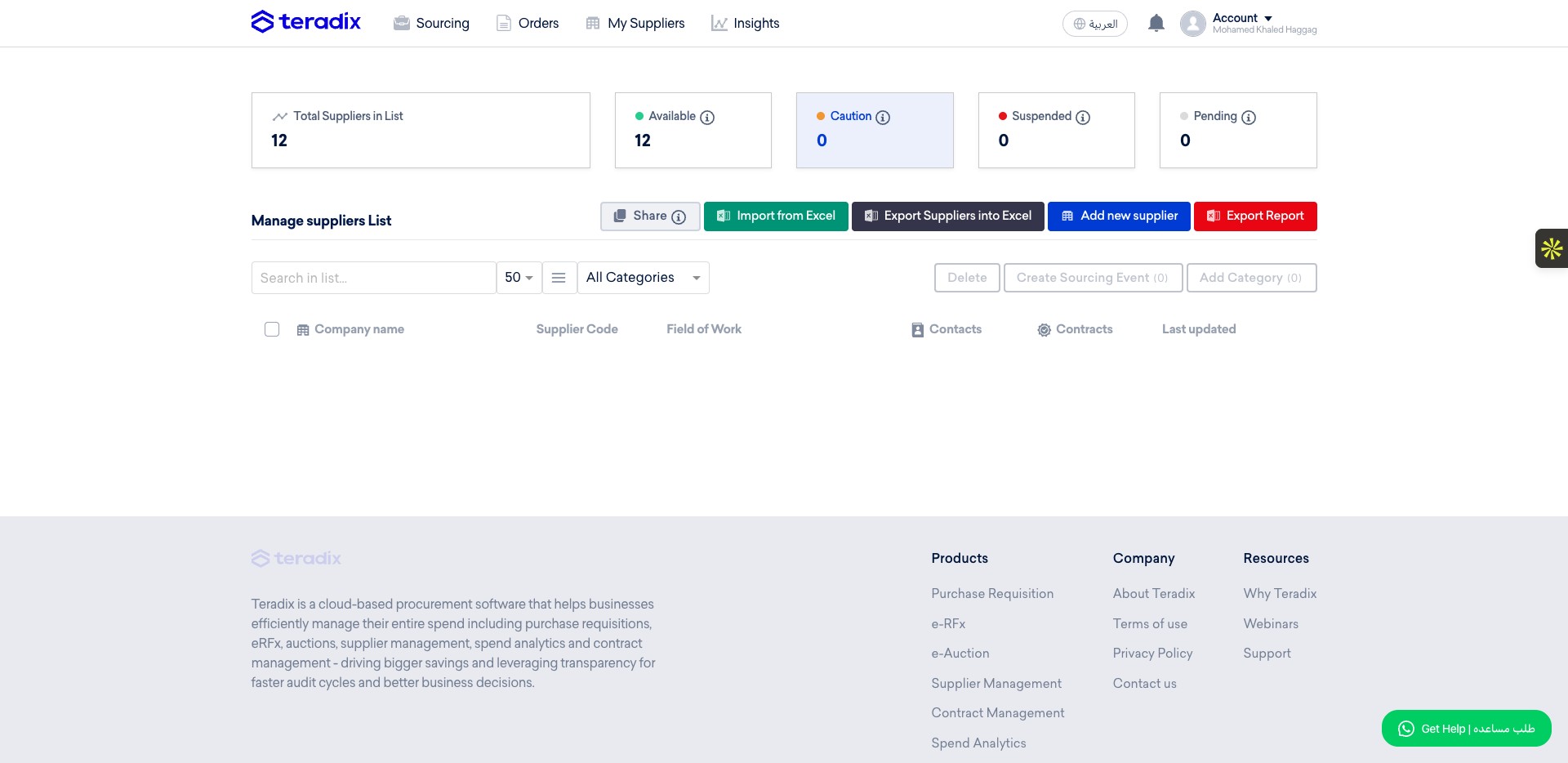Click the Company name column icon
The image size is (1568, 763).
click(x=303, y=330)
